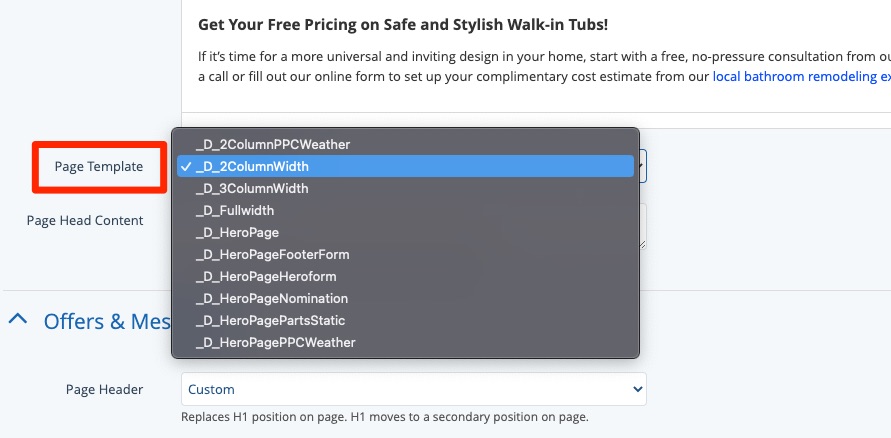Select the _D_Fullwidth template
Viewport: 891px width, 438px height.
pyautogui.click(x=235, y=211)
